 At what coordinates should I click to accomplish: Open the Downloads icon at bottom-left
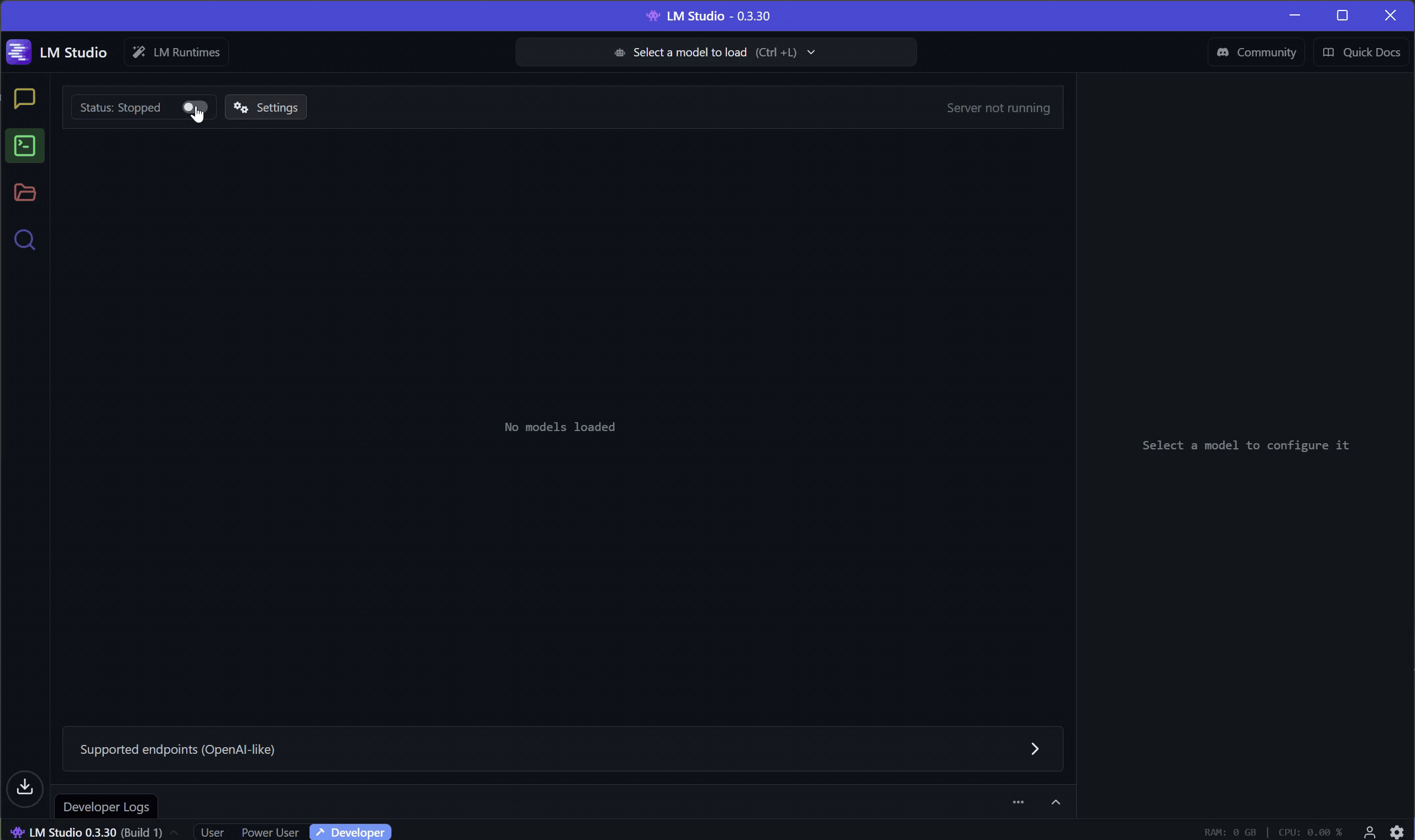[x=24, y=788]
